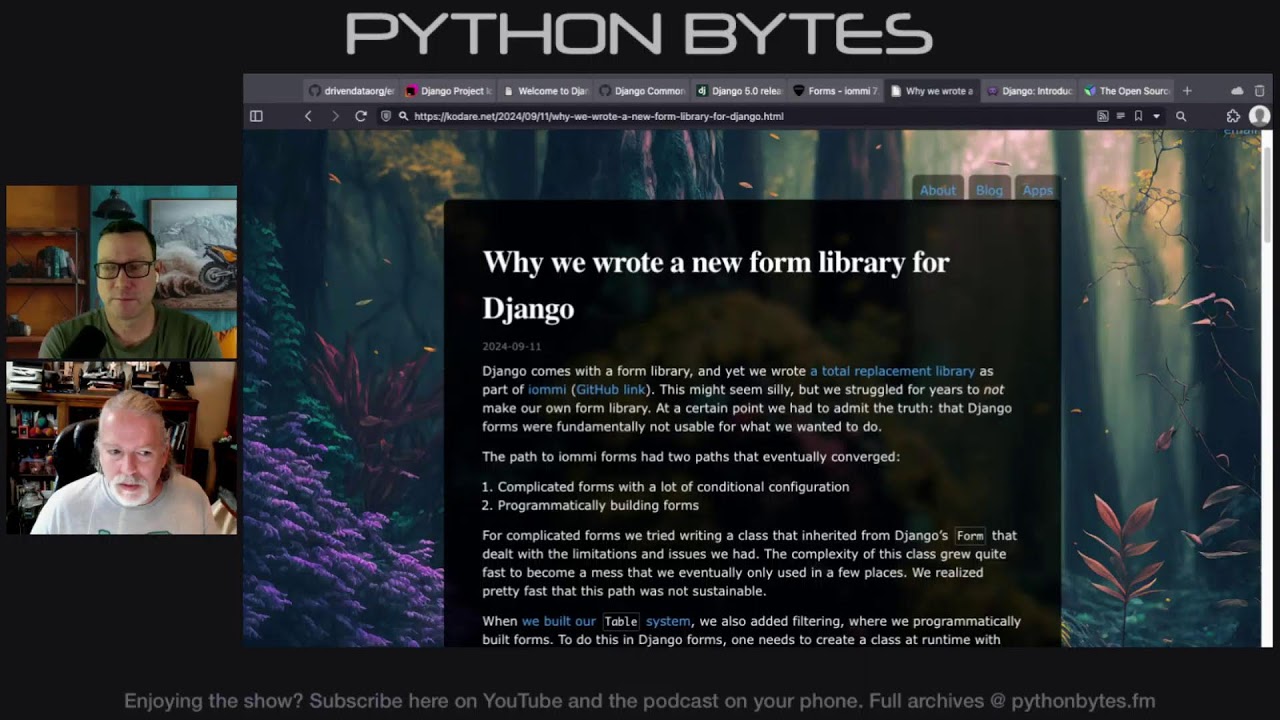Switch to the Welcome to Django tab
Image resolution: width=1280 pixels, height=720 pixels.
pos(544,91)
